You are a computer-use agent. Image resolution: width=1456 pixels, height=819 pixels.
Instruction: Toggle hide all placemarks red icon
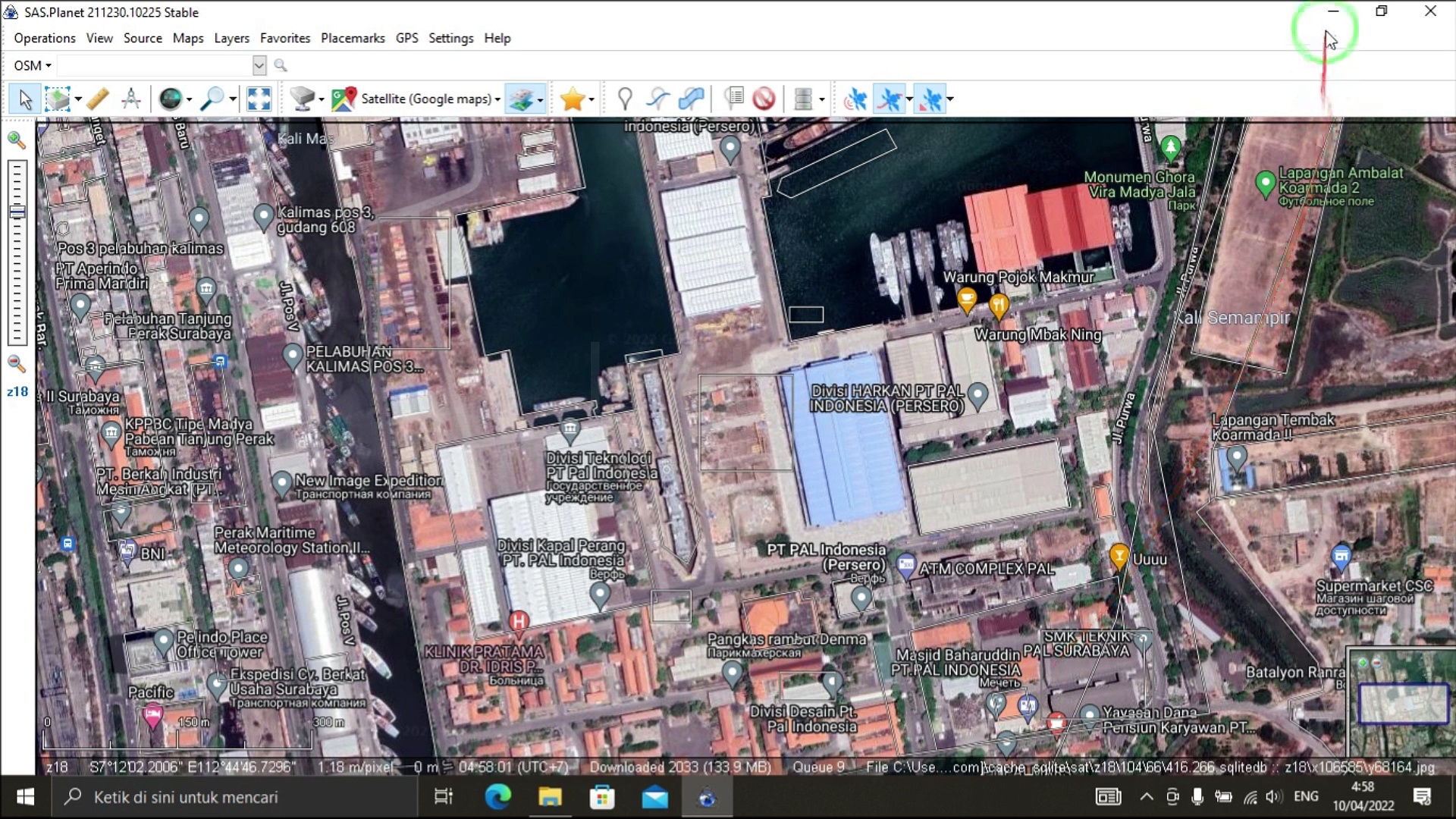click(x=764, y=99)
